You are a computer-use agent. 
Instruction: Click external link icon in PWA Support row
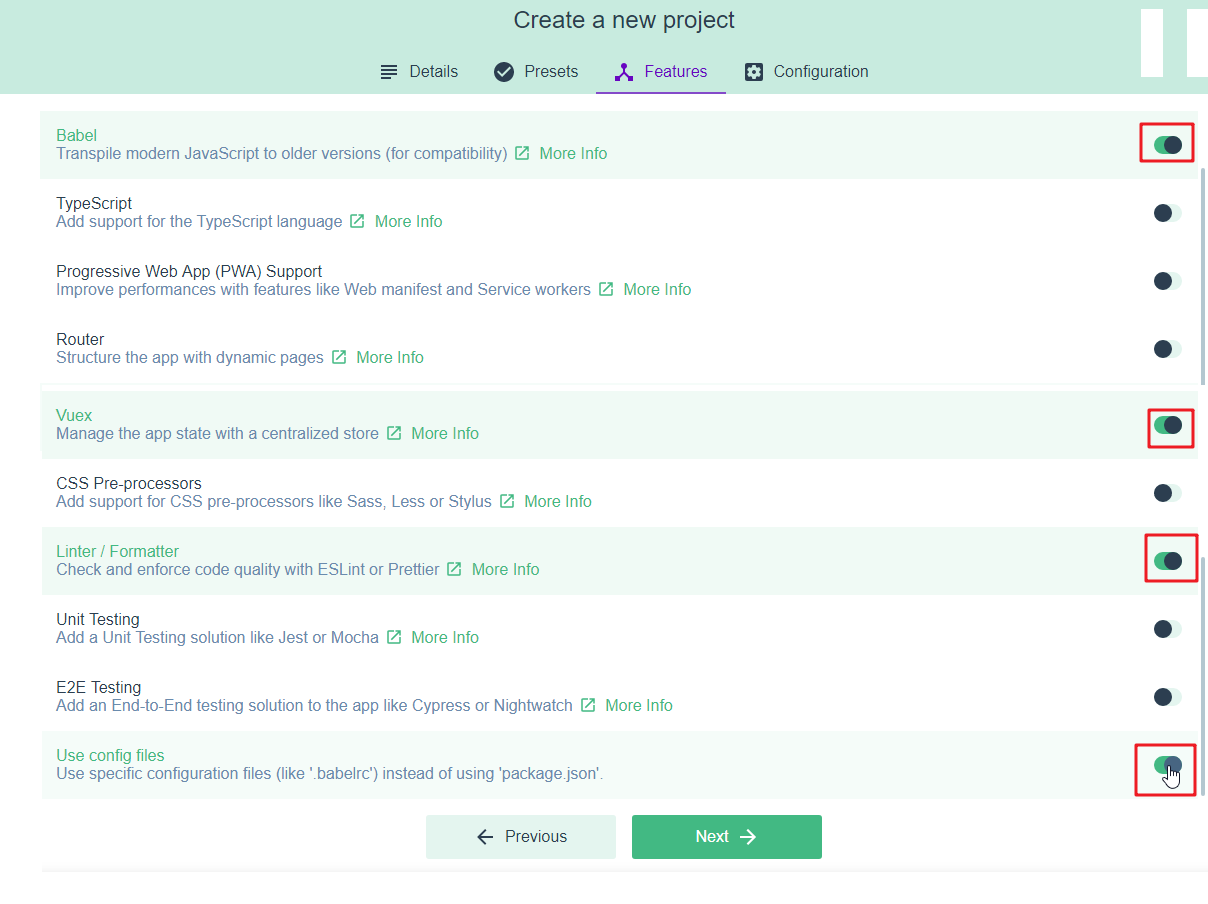(606, 290)
